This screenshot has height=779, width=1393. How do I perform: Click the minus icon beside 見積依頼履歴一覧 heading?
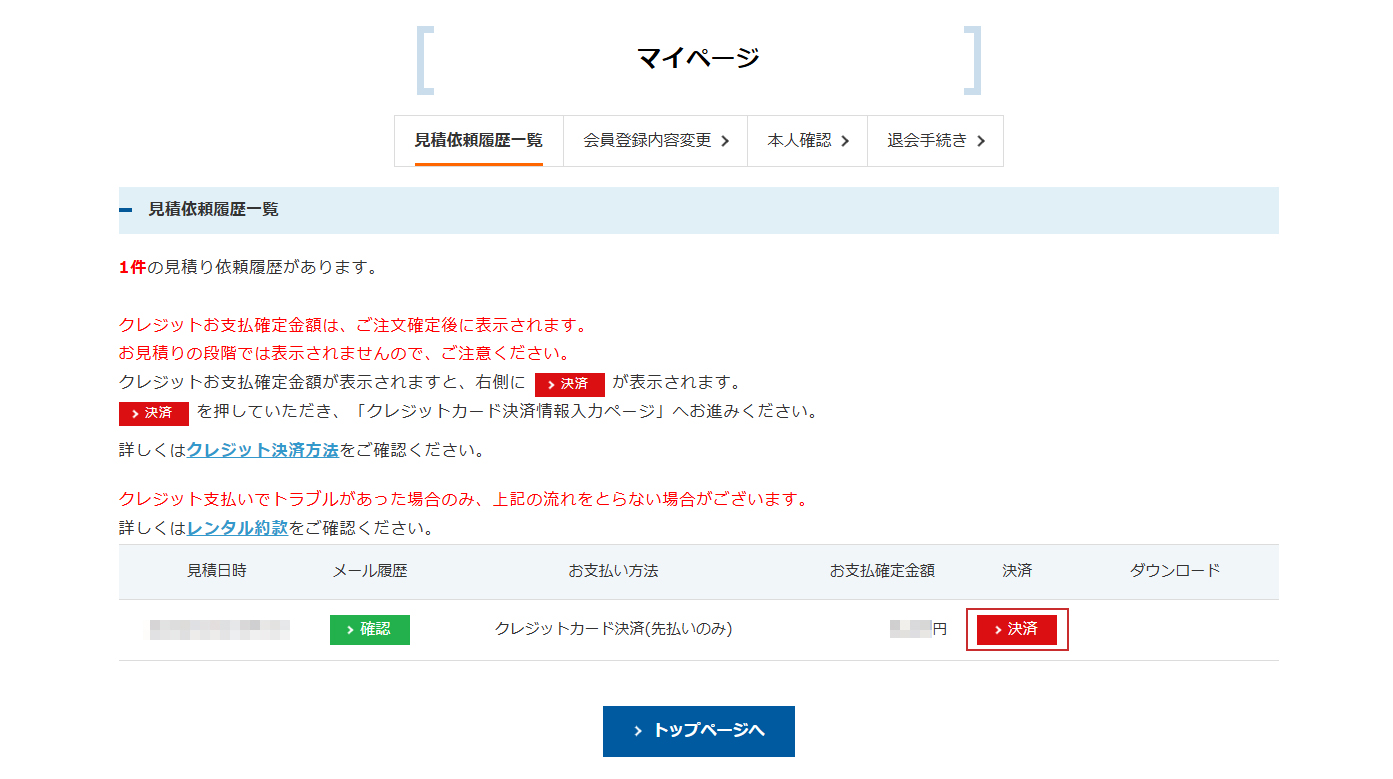[x=124, y=210]
